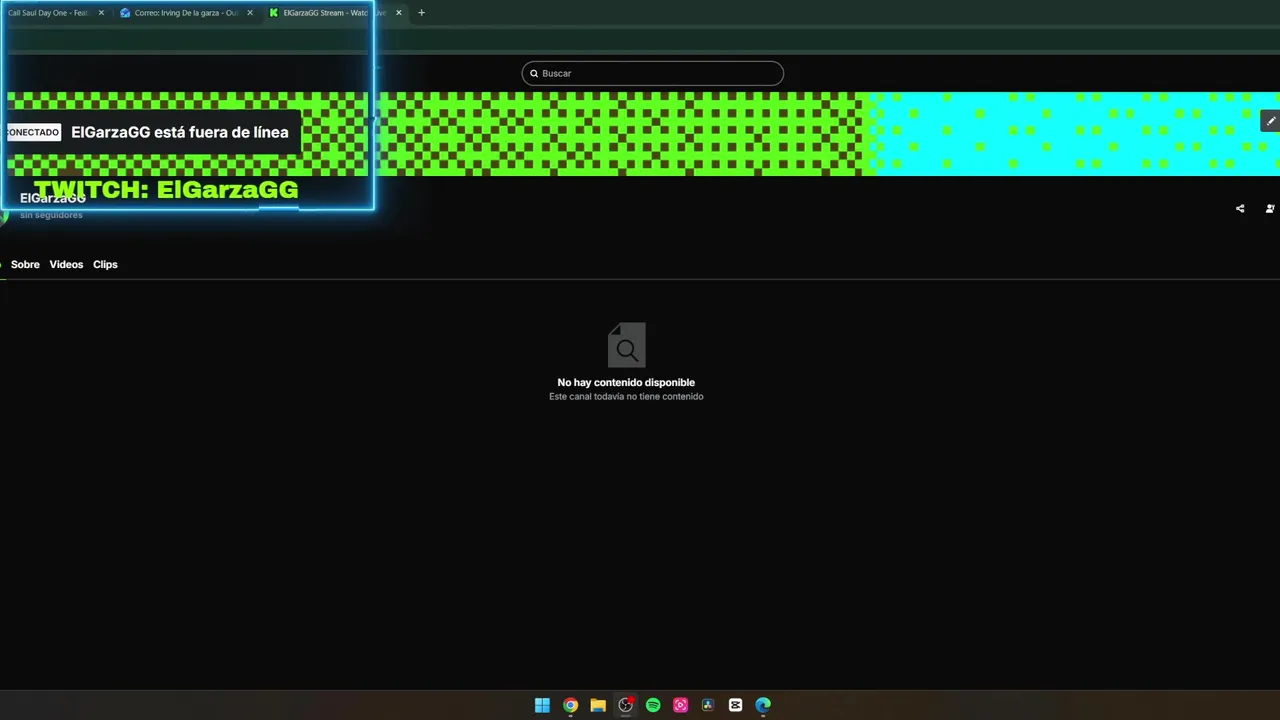Image resolution: width=1280 pixels, height=720 pixels.
Task: Click the edit banner pencil icon
Action: coord(1271,121)
